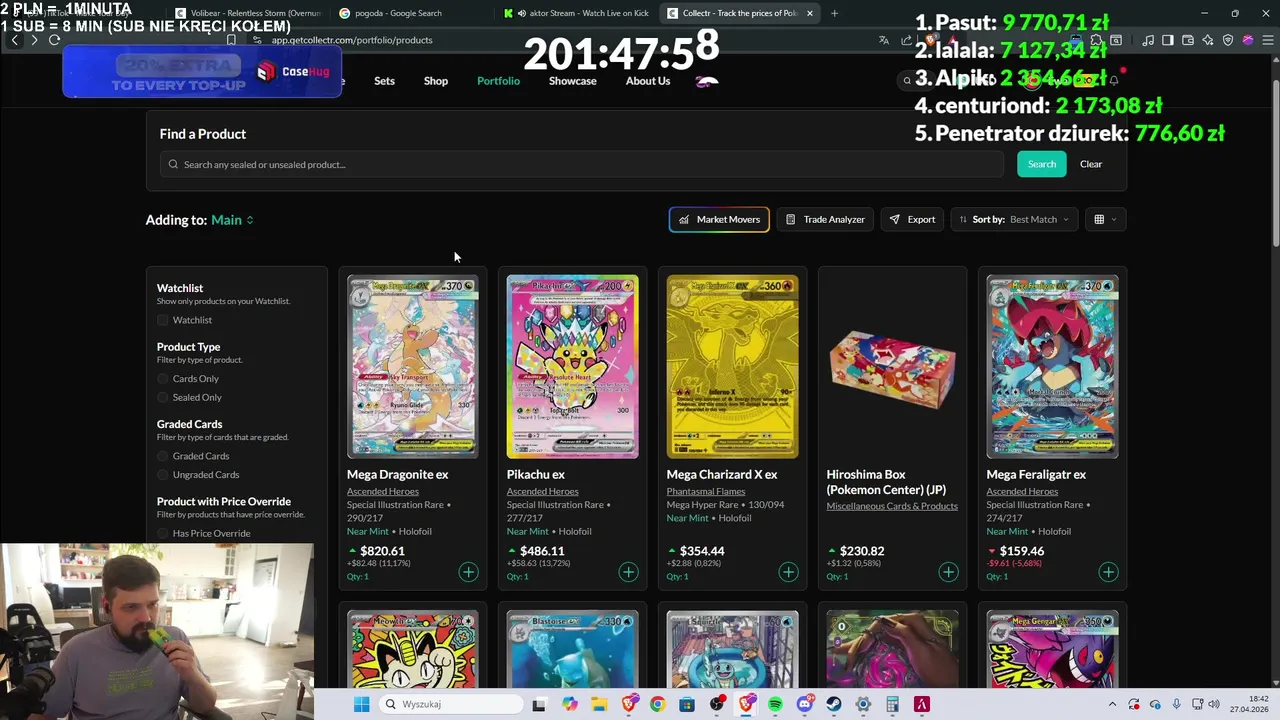Open the browser hamburger main menu
1280x720 pixels.
click(1266, 40)
